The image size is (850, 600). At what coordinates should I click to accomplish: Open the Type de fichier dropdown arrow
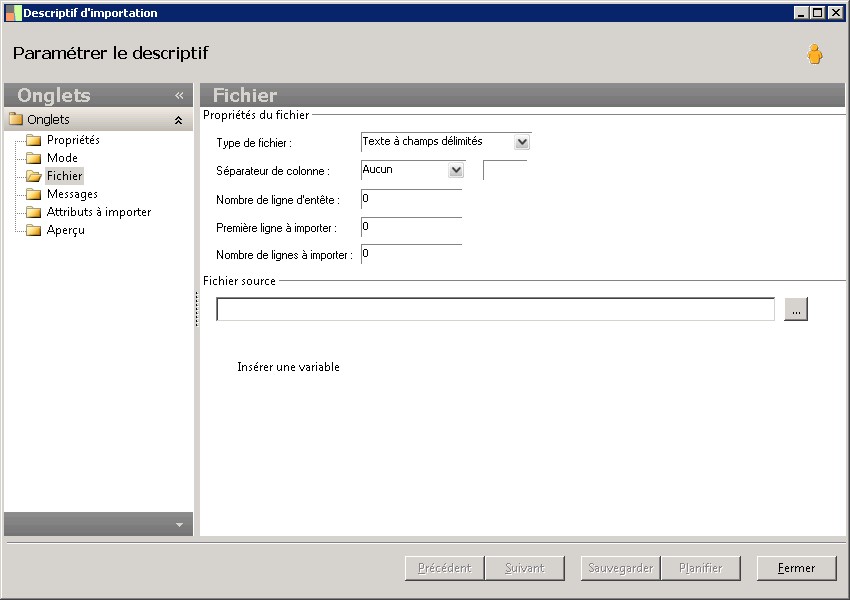pos(521,142)
